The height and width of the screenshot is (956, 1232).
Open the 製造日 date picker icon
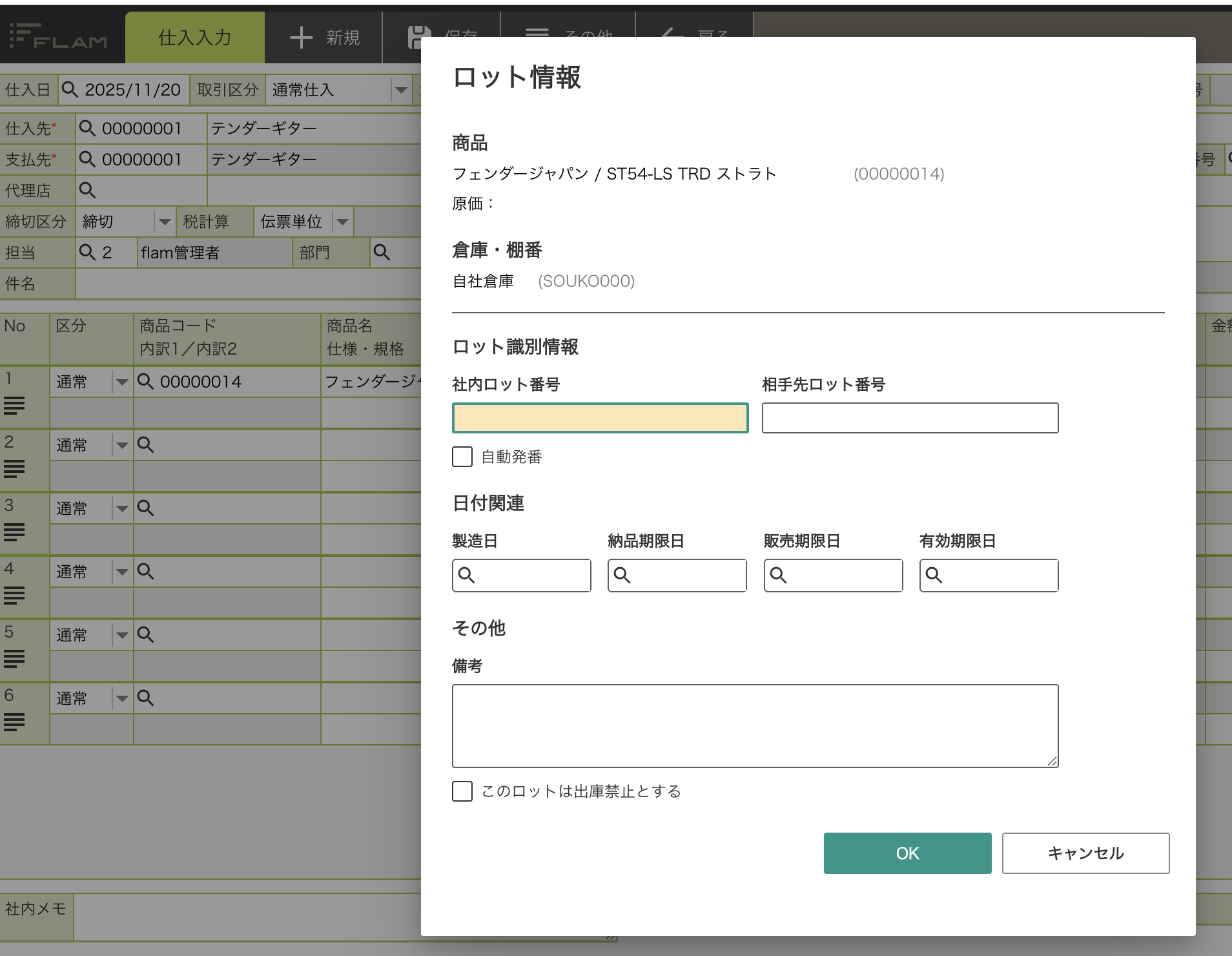(x=466, y=575)
